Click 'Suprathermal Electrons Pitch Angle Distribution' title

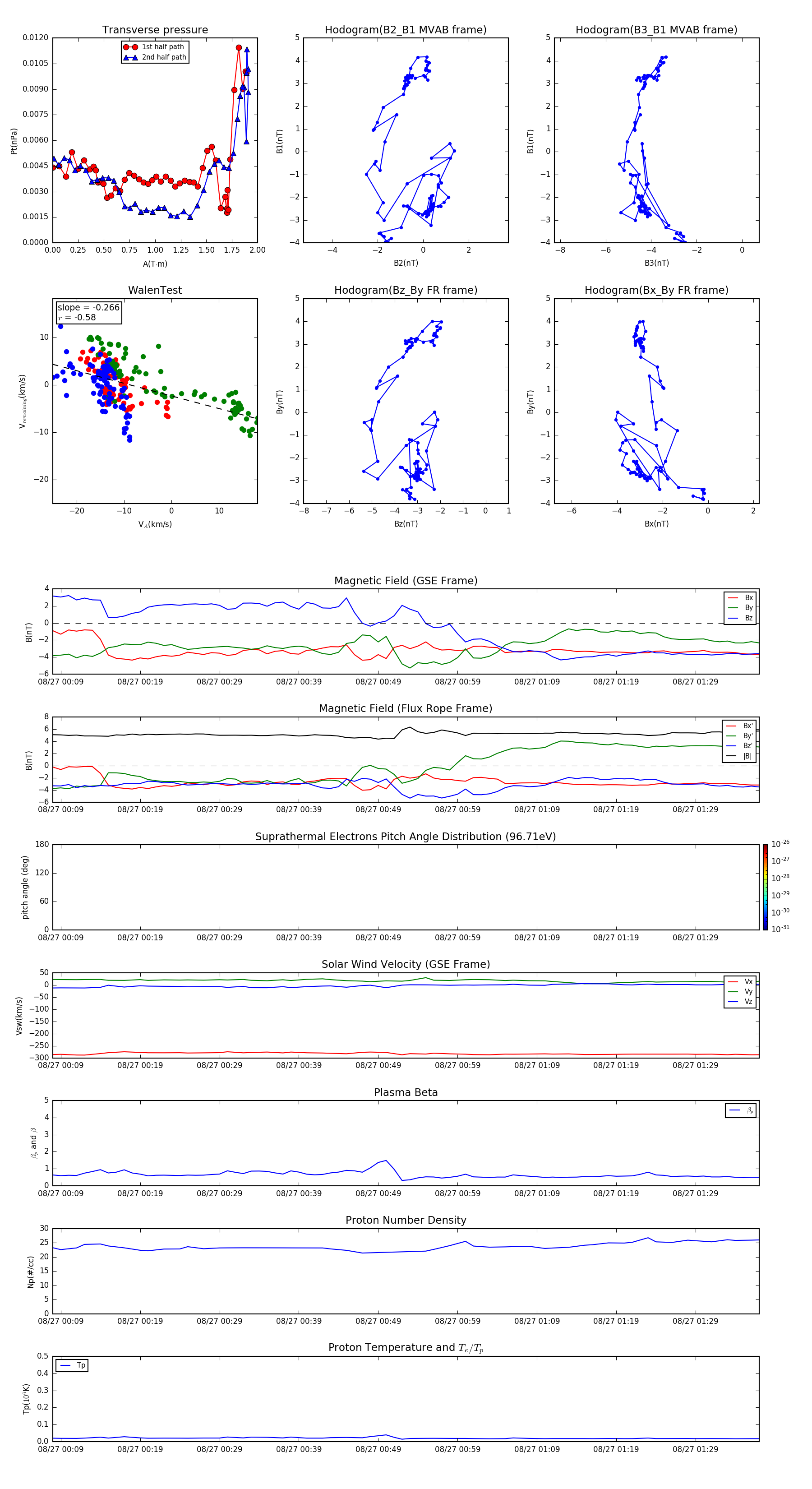click(x=406, y=837)
